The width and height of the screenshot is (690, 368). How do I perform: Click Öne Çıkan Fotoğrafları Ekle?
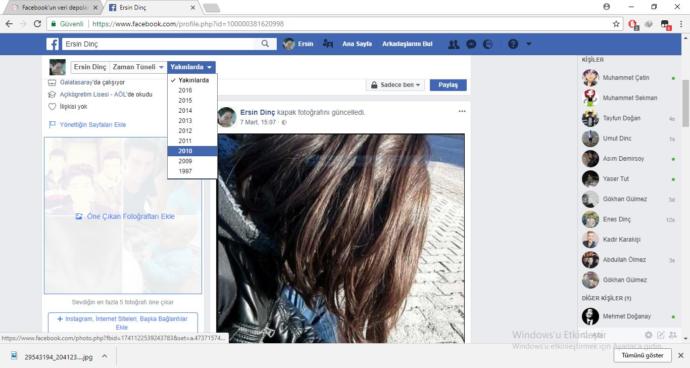(125, 216)
